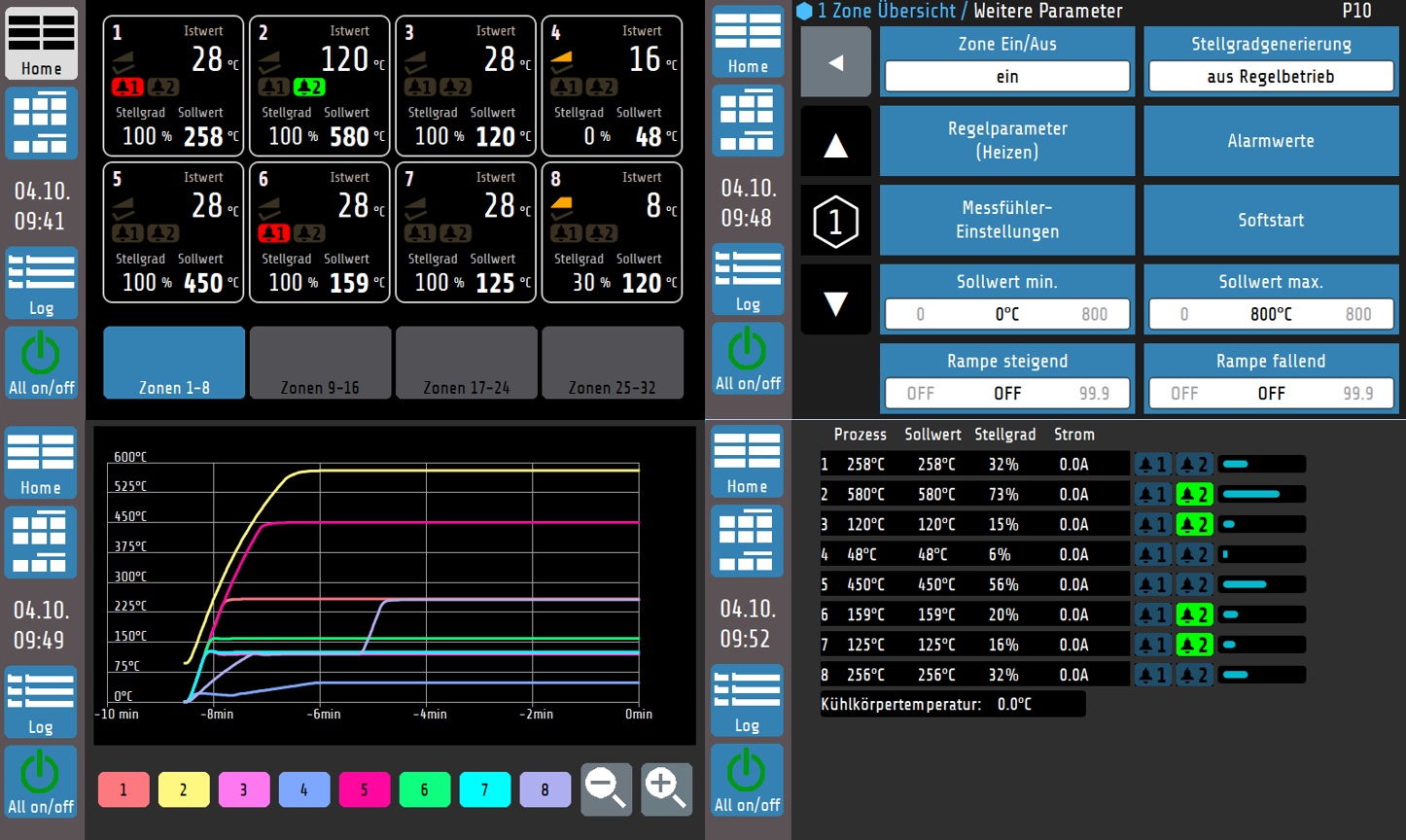Switch to the Zonen 9-16 tab

point(320,363)
